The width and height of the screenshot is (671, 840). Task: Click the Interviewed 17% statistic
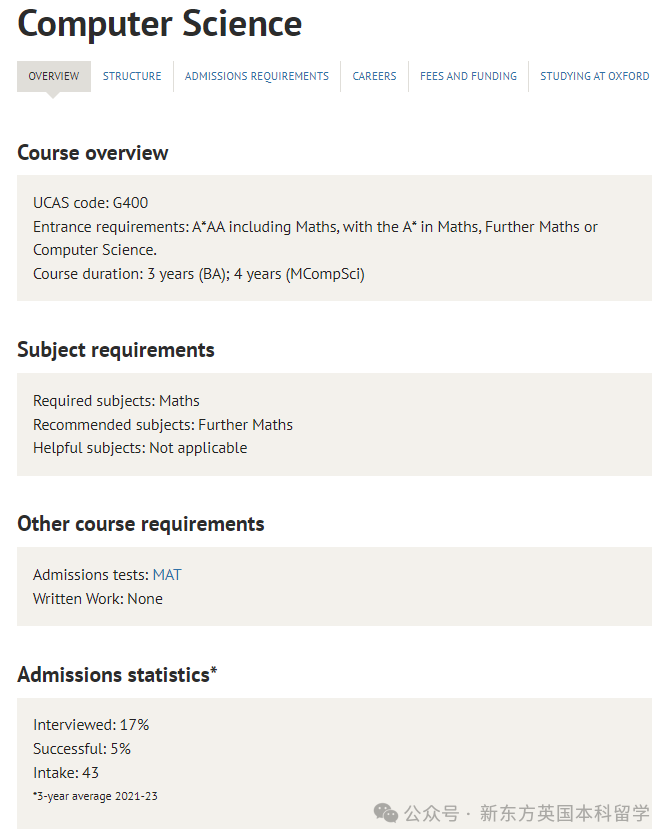(x=91, y=725)
